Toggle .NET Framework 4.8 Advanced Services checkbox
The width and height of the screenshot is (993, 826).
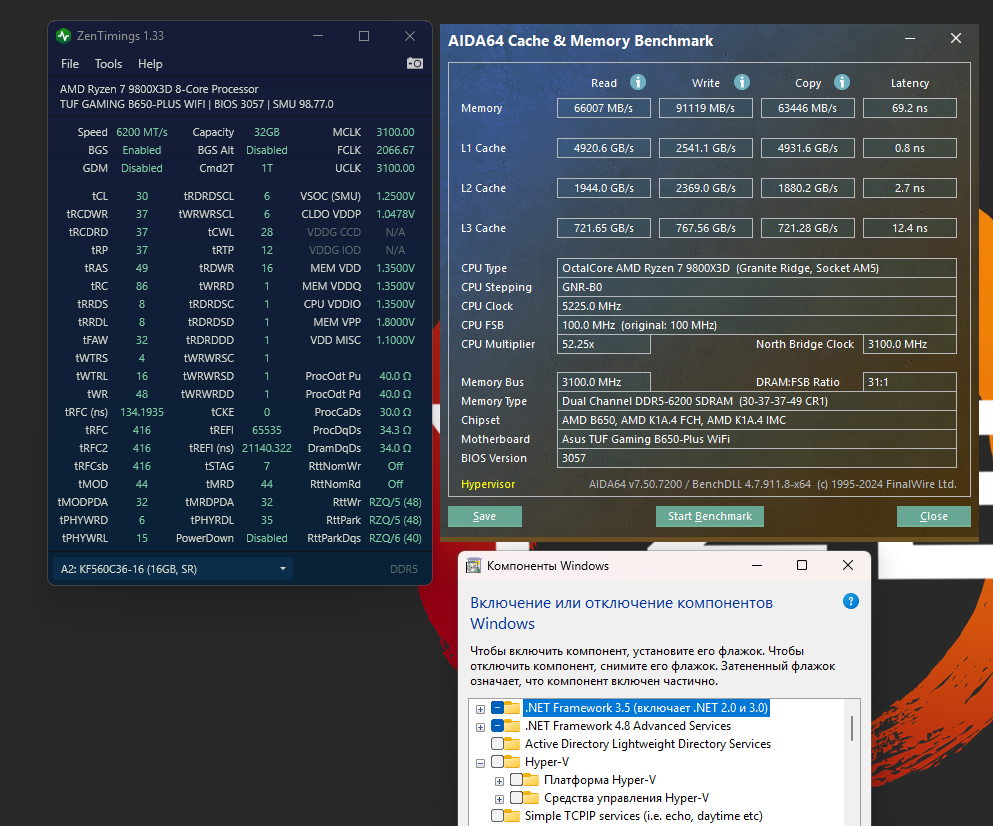pyautogui.click(x=497, y=725)
